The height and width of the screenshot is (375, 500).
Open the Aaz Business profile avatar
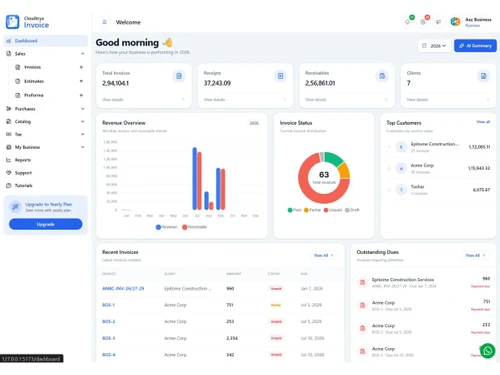(455, 22)
